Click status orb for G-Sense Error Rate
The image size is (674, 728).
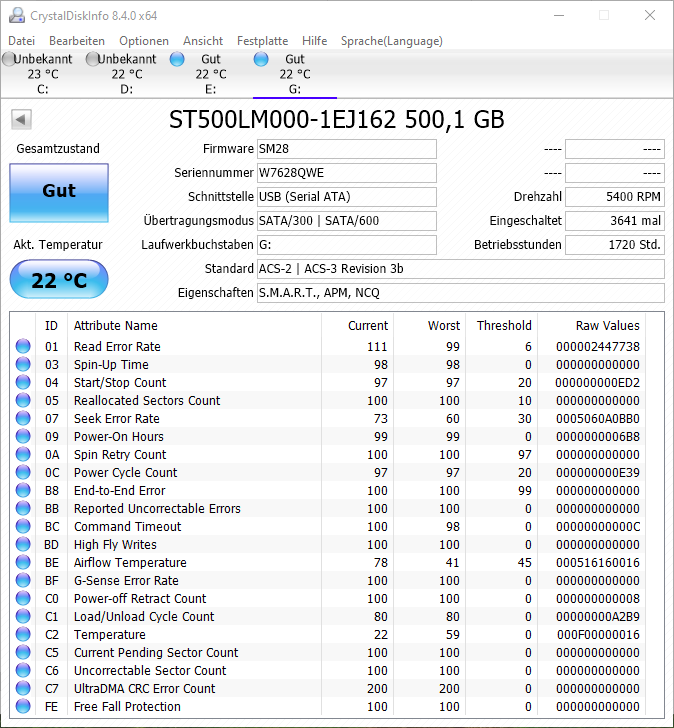23,580
